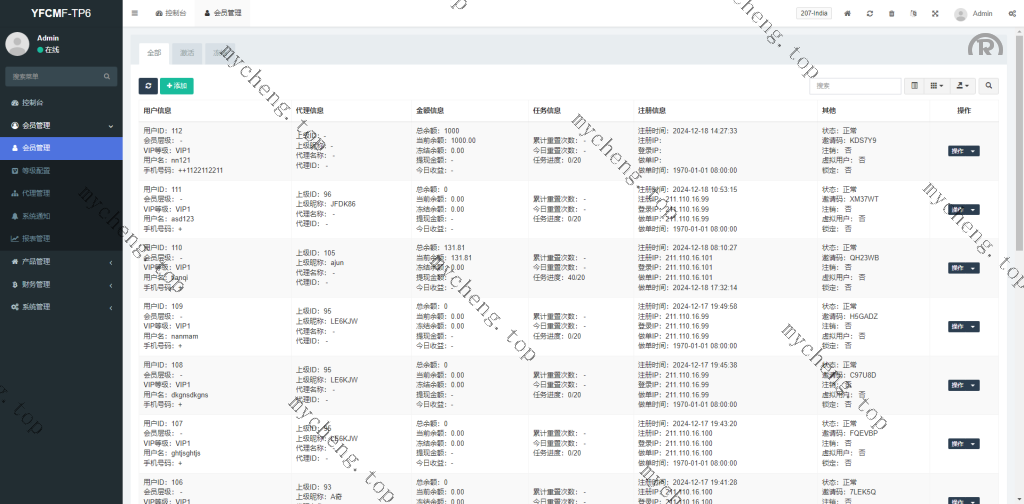Click the home icon in top bar
The width and height of the screenshot is (1024, 504).
click(848, 14)
